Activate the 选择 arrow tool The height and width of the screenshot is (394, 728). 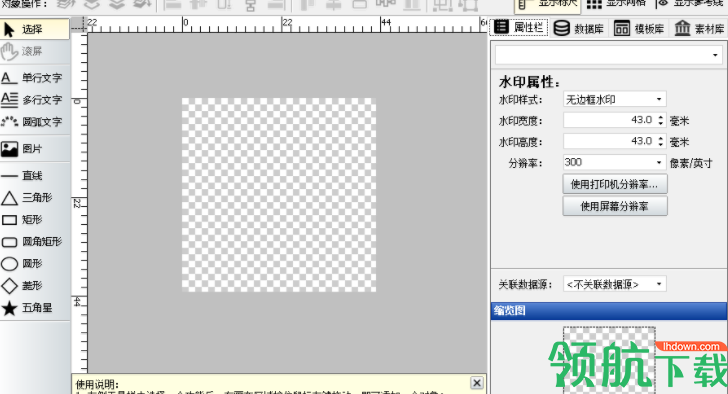point(34,29)
